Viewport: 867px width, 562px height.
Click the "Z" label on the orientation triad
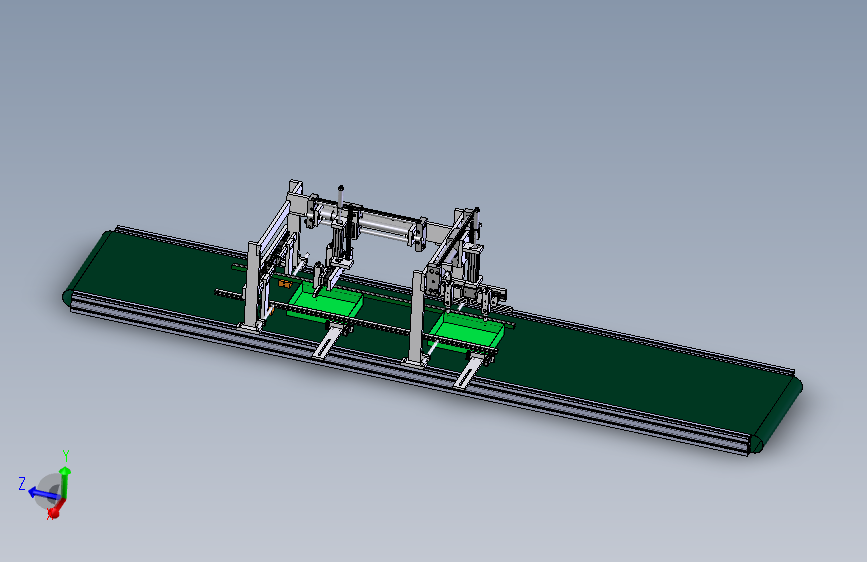(22, 484)
